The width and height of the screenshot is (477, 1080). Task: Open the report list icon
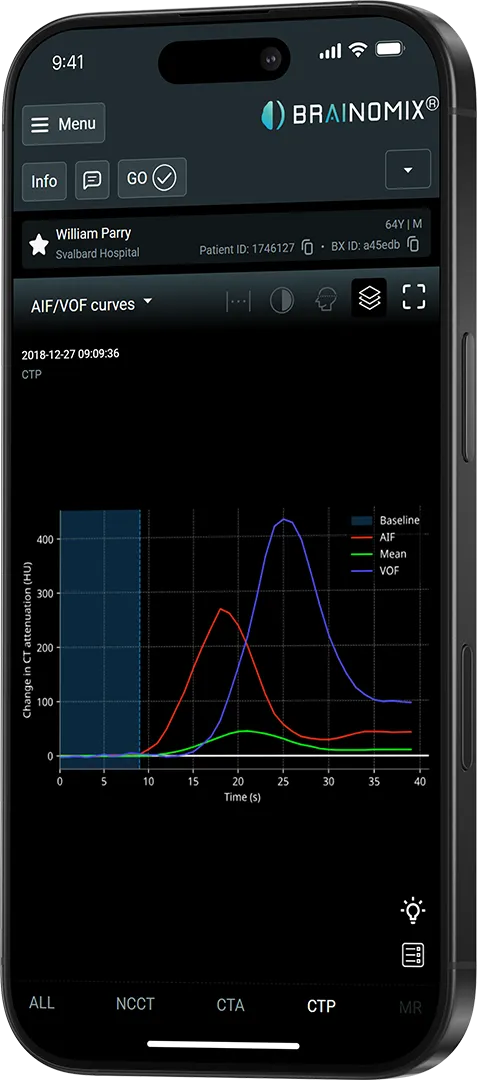(413, 955)
